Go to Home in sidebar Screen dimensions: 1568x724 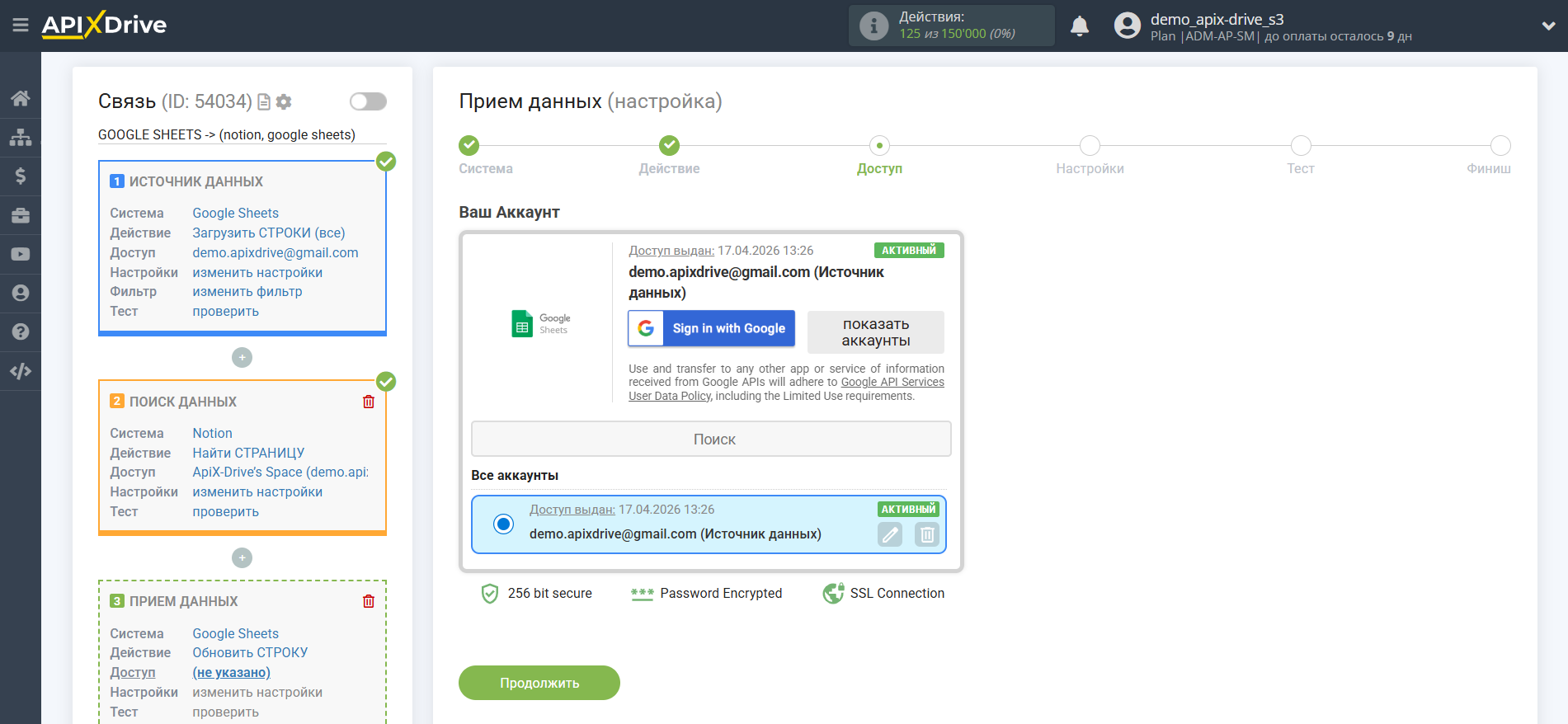[x=21, y=98]
